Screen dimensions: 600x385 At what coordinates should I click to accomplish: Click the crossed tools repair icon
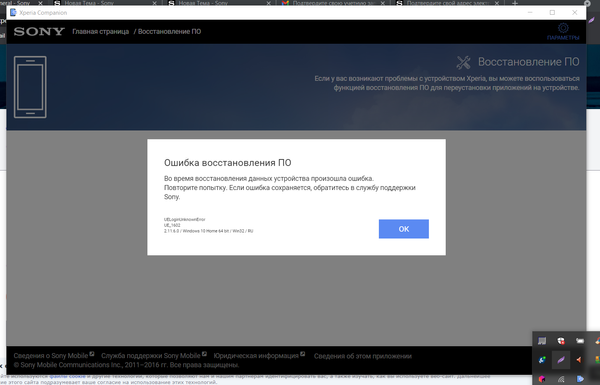pyautogui.click(x=463, y=62)
